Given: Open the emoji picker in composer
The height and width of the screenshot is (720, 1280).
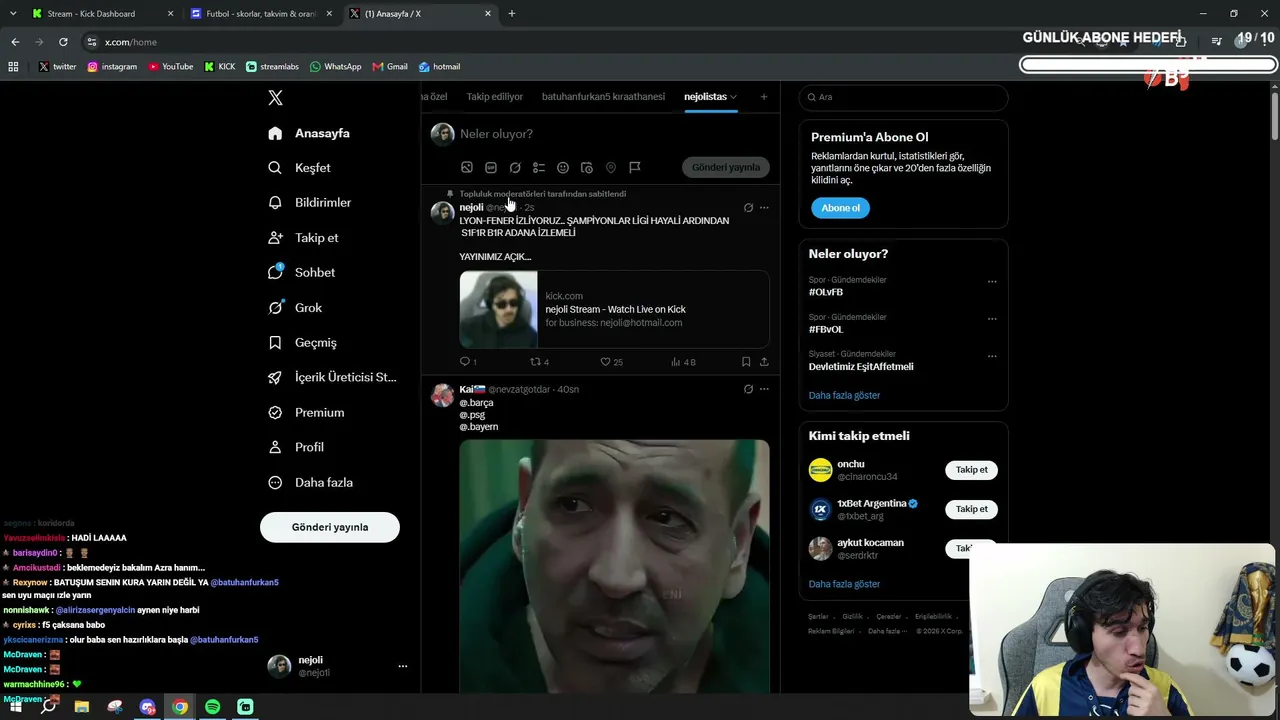Looking at the screenshot, I should [563, 168].
